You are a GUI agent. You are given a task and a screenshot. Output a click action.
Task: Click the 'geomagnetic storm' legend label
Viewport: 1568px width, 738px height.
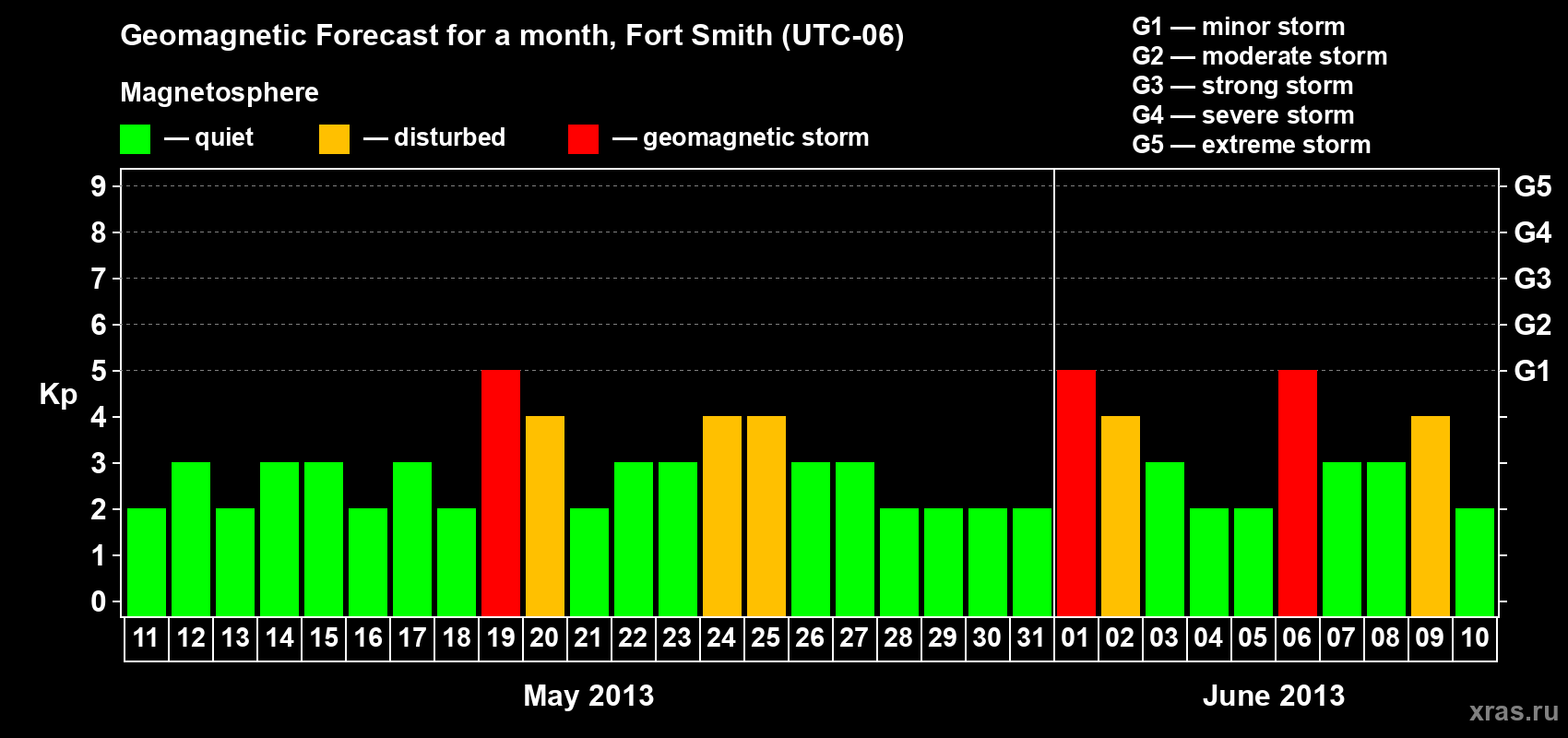[x=755, y=137]
